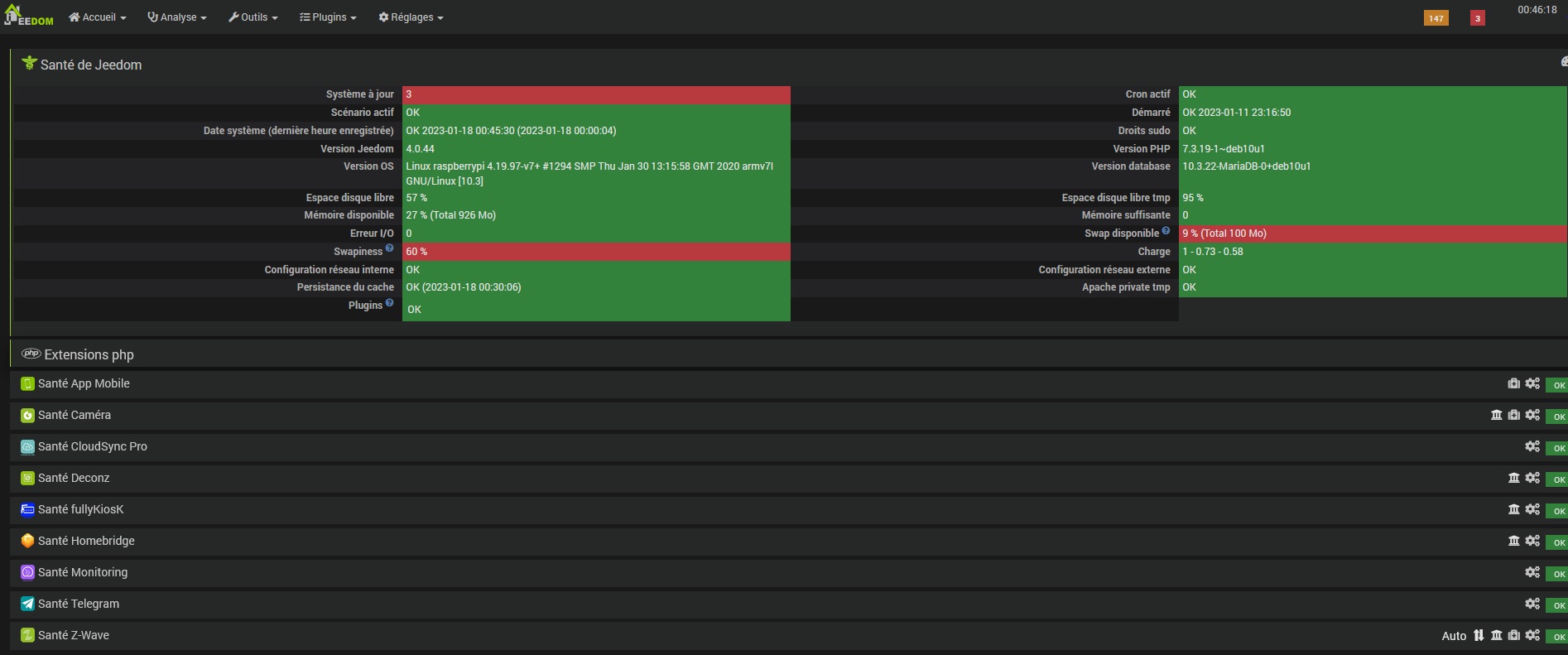The height and width of the screenshot is (655, 1568).
Task: Click the Santé Homebridge row title
Action: pos(86,541)
